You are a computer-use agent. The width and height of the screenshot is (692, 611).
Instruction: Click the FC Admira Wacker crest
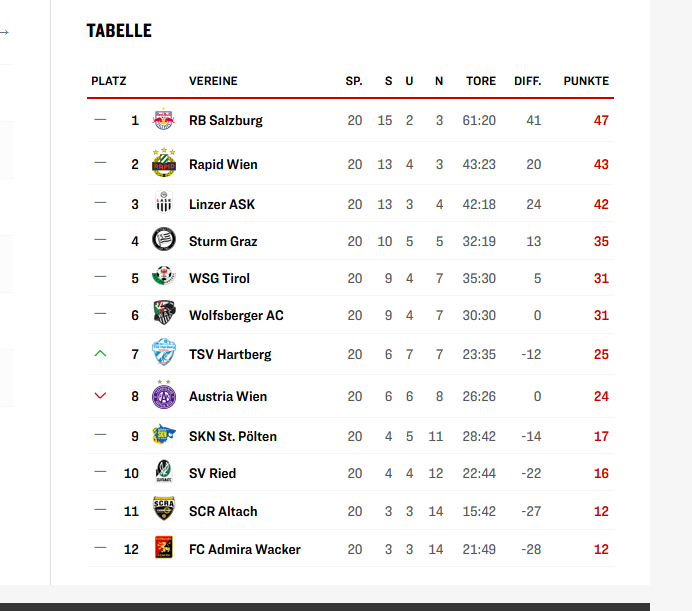point(164,547)
